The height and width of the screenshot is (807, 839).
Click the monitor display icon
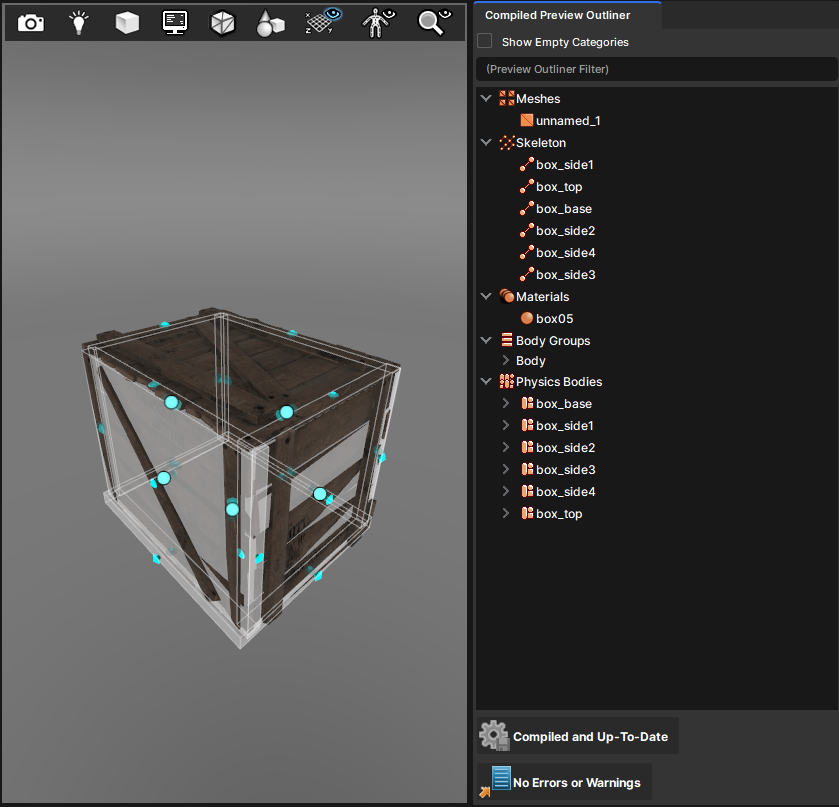pyautogui.click(x=175, y=22)
